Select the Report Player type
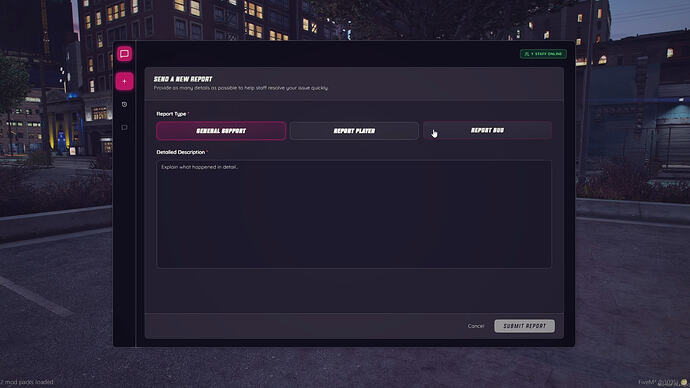Screen dimensions: 690x388 (354, 131)
